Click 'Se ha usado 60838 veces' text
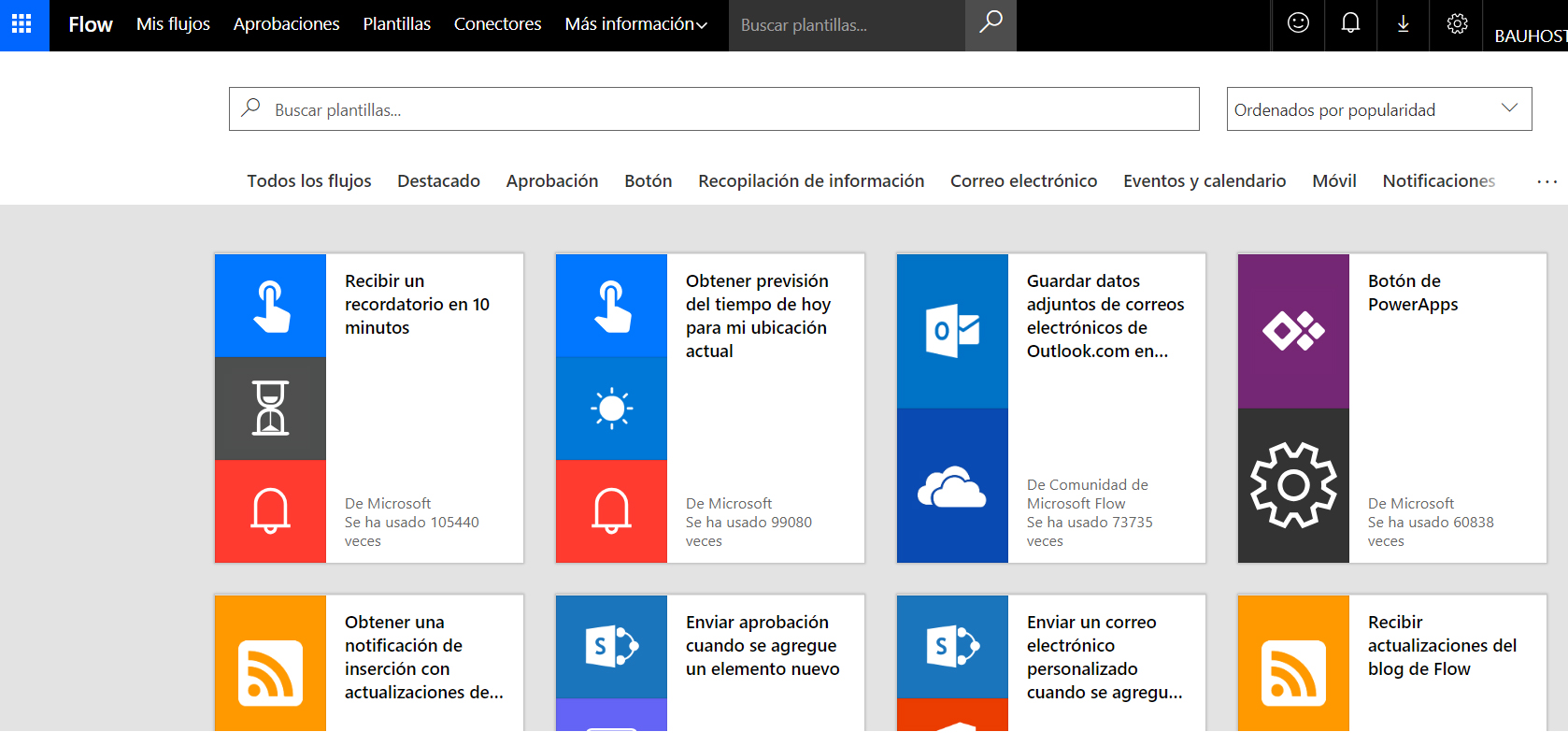The image size is (1568, 746). [x=1432, y=532]
